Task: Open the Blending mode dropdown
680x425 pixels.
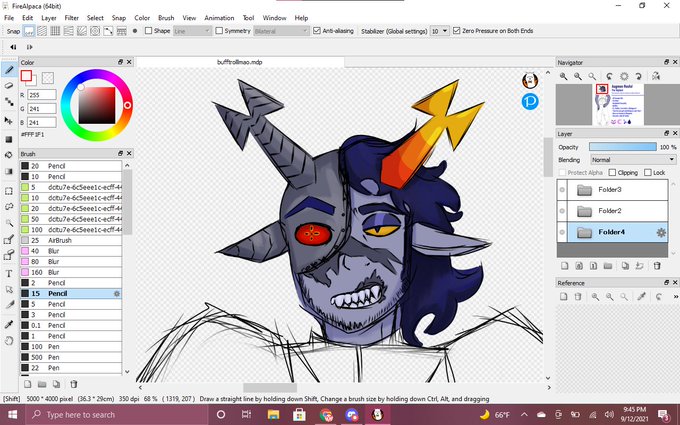Action: (633, 160)
